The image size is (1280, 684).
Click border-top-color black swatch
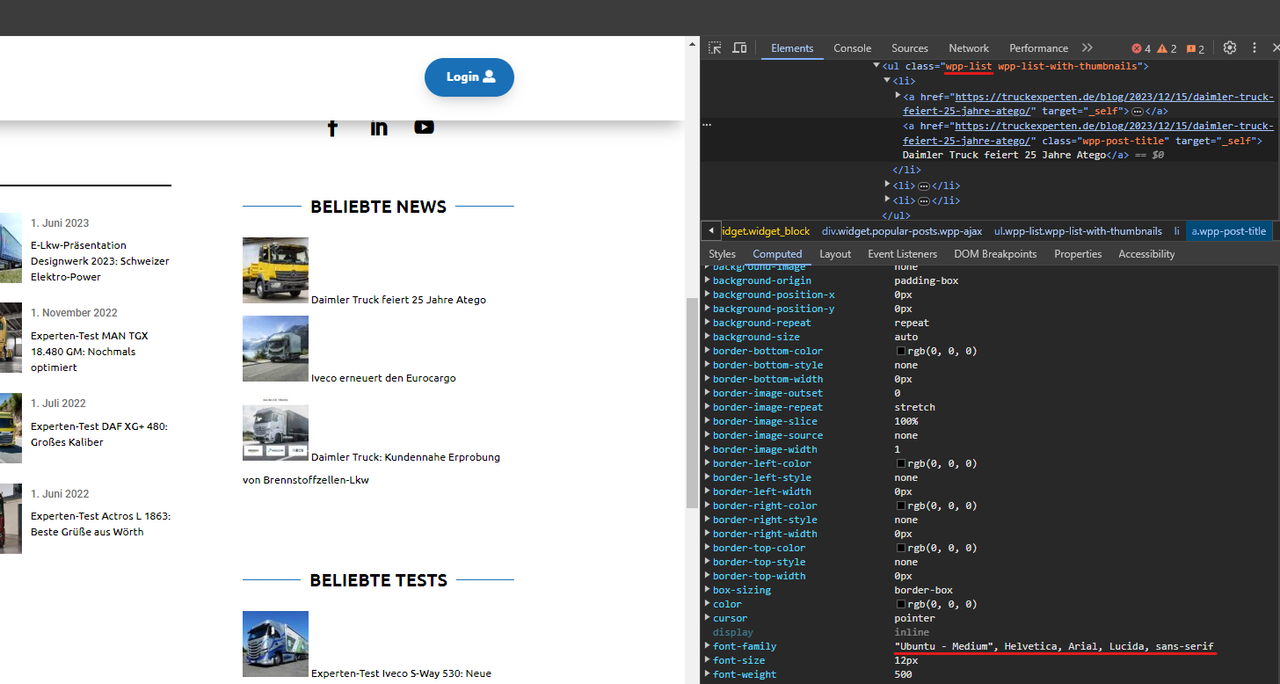900,548
